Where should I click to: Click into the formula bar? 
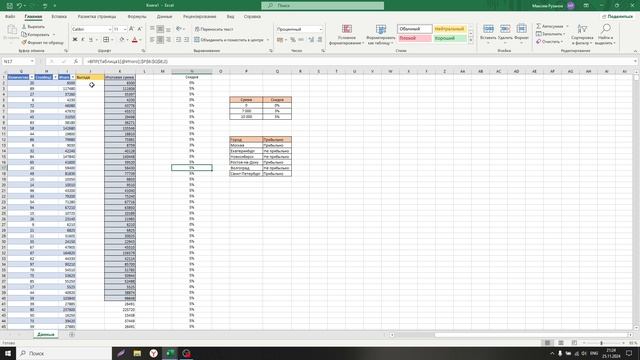359,61
